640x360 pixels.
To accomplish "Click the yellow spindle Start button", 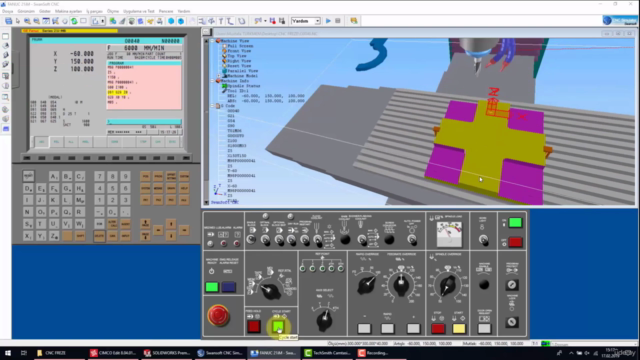I will (459, 329).
